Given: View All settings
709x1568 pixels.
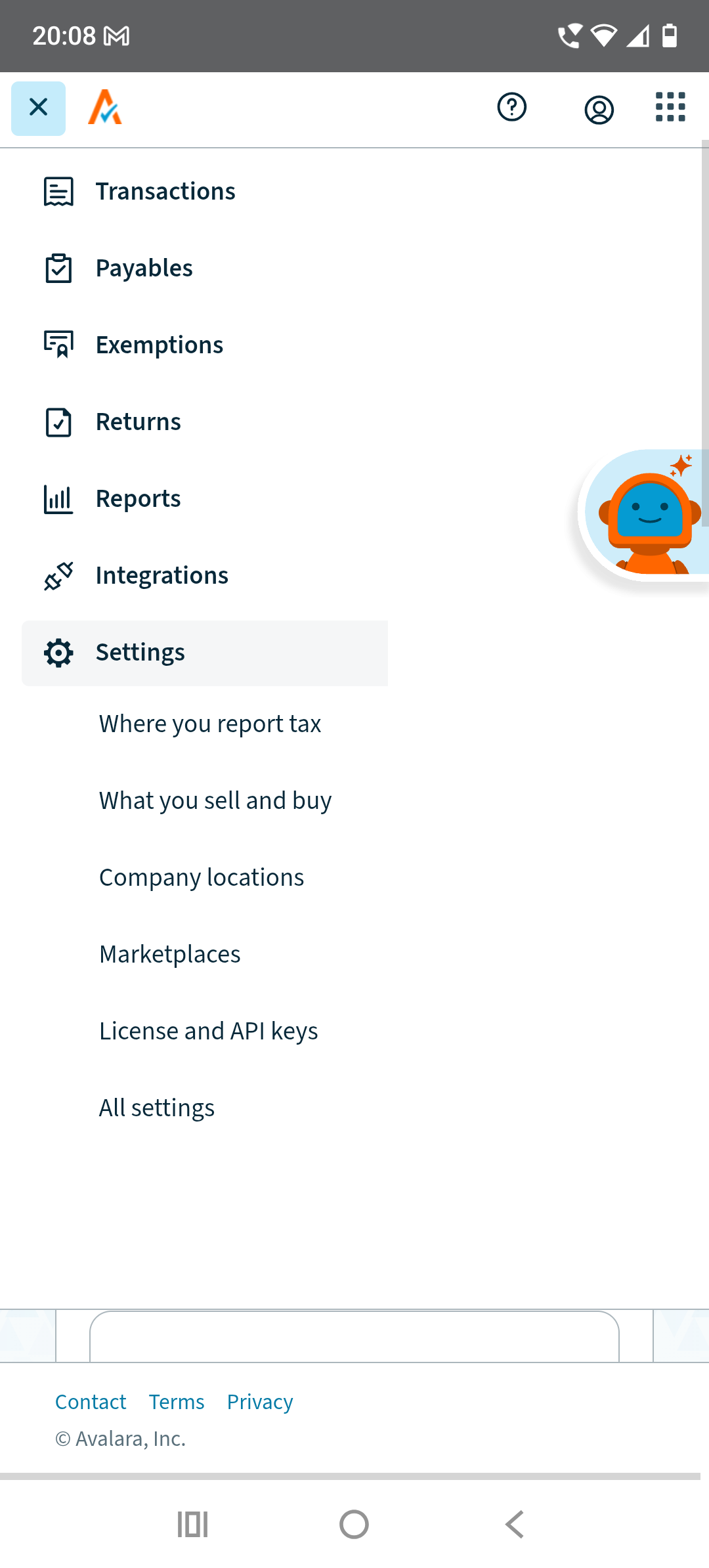Looking at the screenshot, I should (156, 1108).
